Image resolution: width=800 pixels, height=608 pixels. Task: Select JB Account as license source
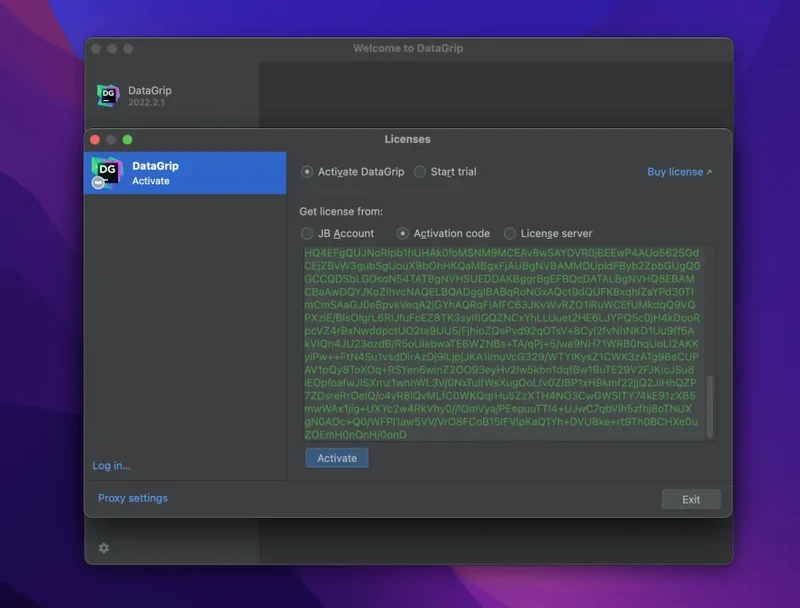[307, 234]
